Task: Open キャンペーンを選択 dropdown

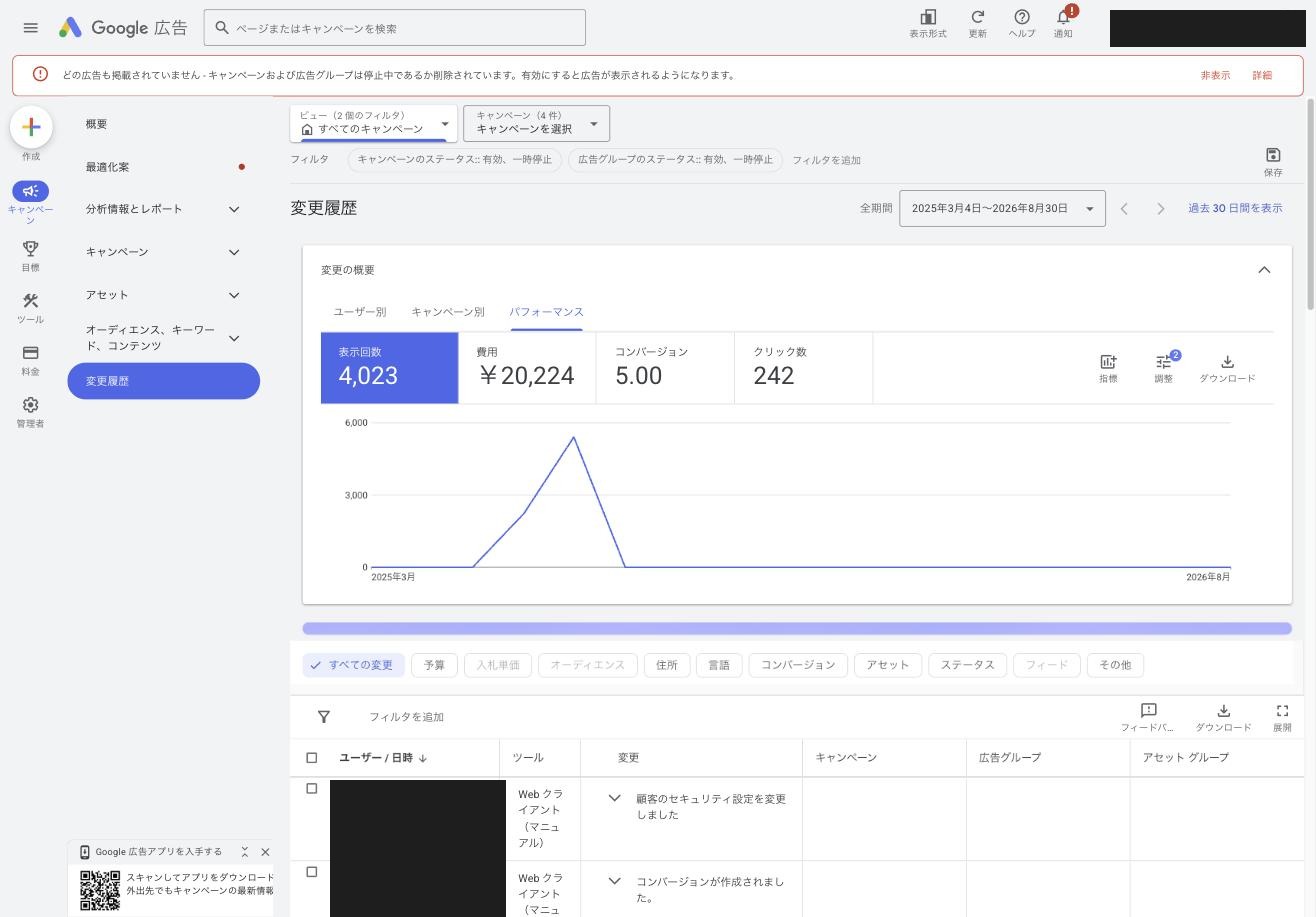Action: 536,123
